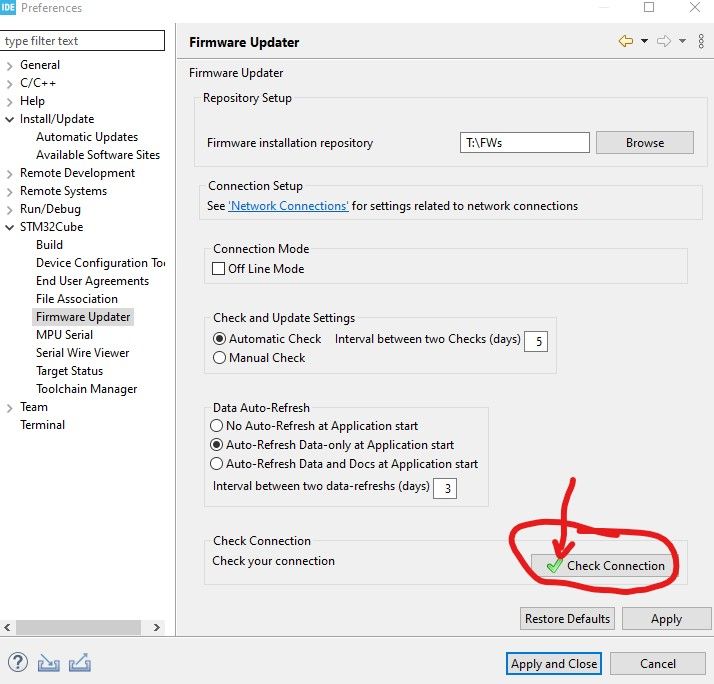Expand the Run/Debug node
The width and height of the screenshot is (714, 684).
coord(9,210)
